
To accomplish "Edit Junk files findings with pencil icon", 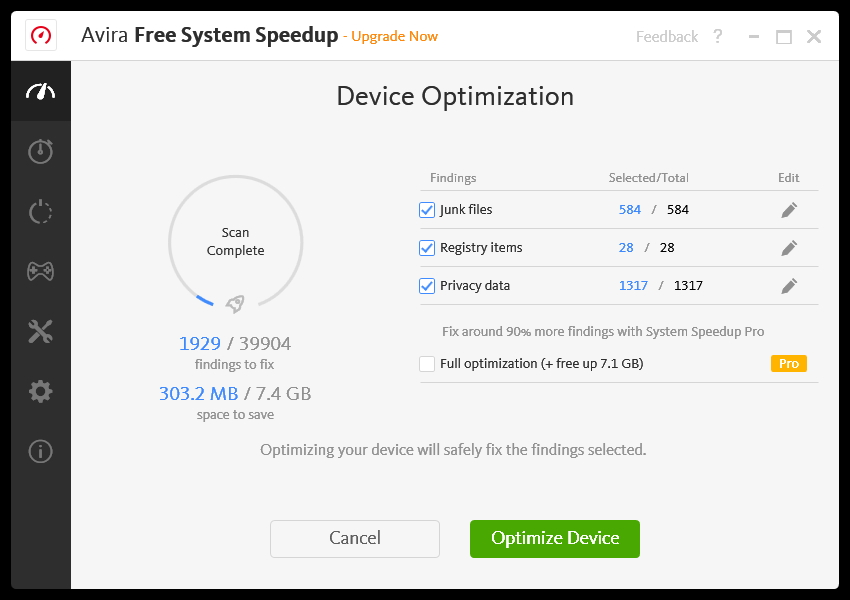I will (789, 210).
